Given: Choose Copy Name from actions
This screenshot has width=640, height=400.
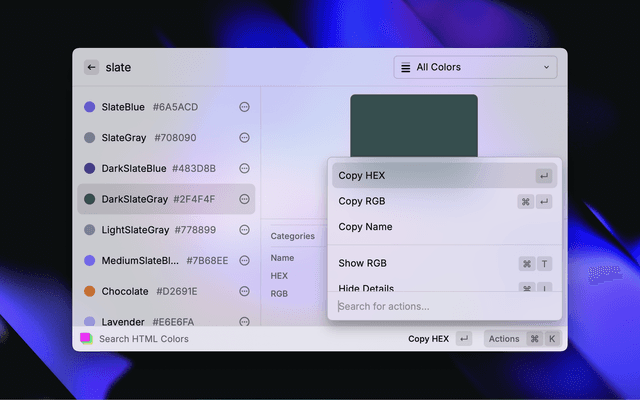Looking at the screenshot, I should pyautogui.click(x=365, y=227).
